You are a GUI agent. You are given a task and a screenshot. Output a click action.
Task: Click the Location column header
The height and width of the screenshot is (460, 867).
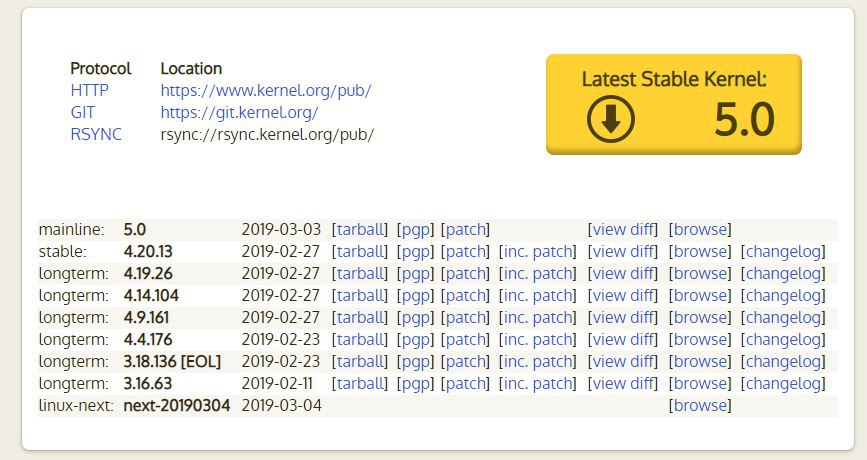tap(191, 69)
